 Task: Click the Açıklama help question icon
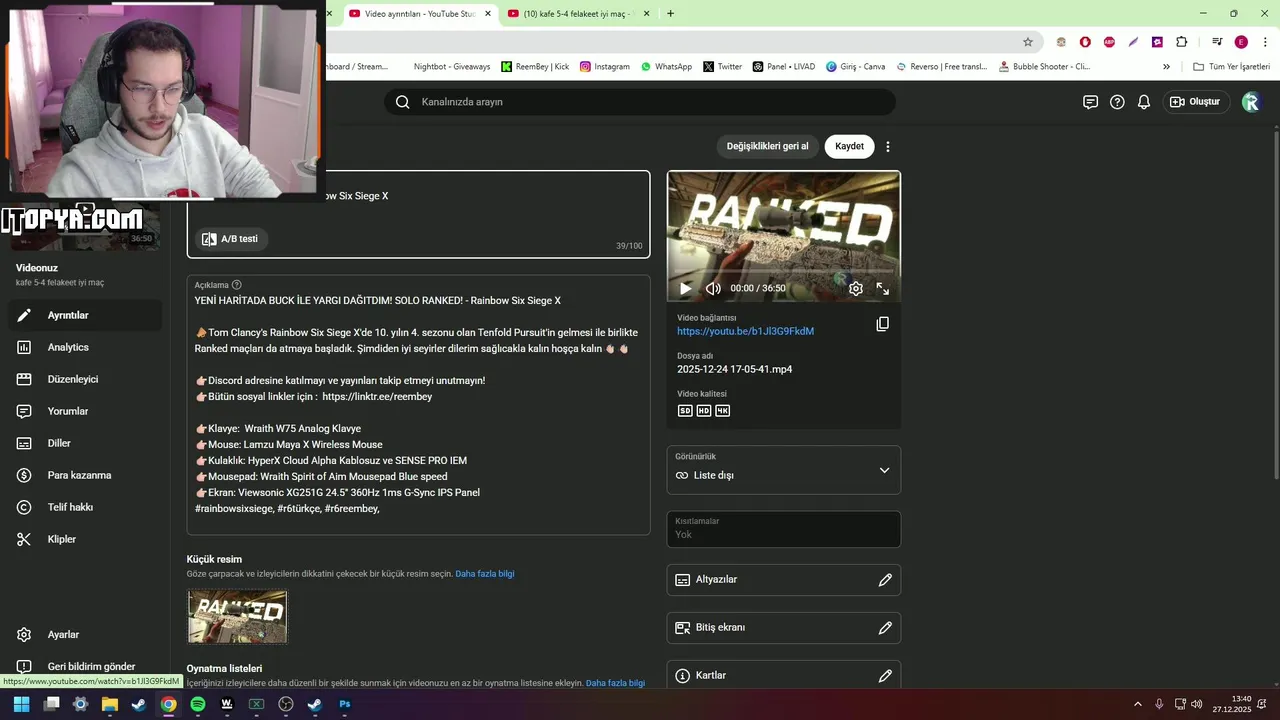pyautogui.click(x=236, y=285)
